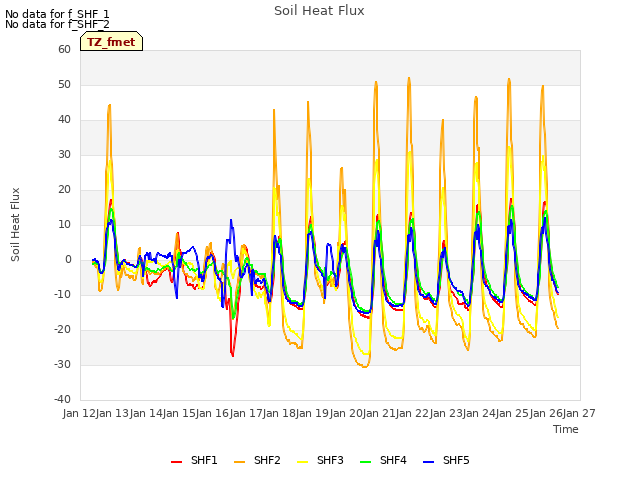Click the yellow SHF3 legend swatch

click(302, 462)
